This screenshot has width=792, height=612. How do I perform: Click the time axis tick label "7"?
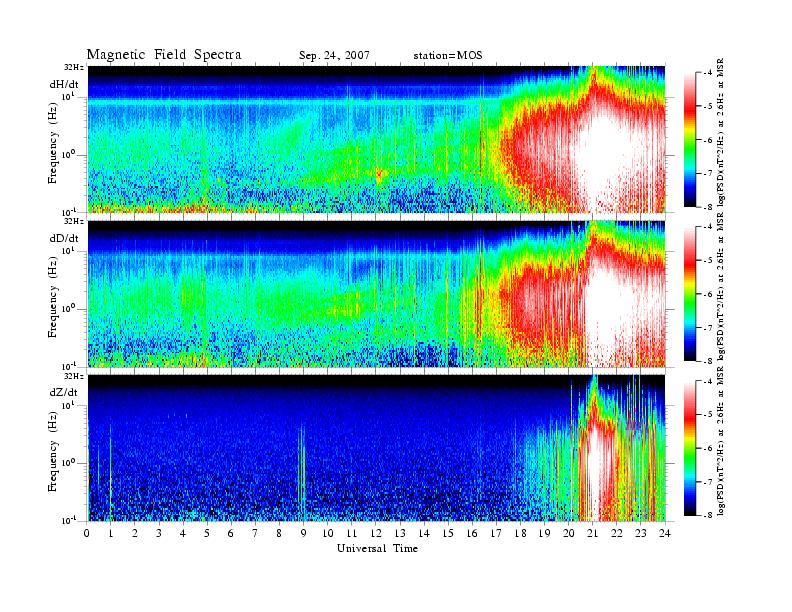click(x=255, y=533)
